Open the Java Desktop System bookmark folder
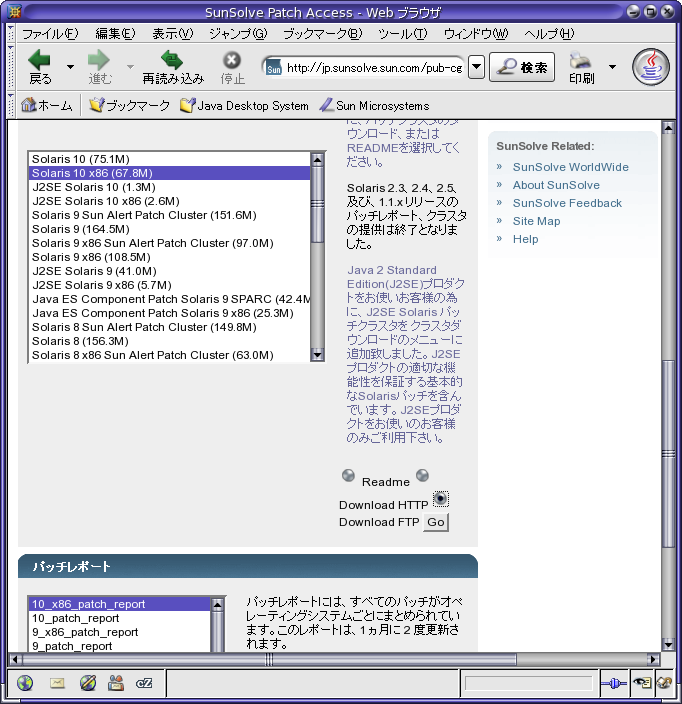 click(244, 106)
